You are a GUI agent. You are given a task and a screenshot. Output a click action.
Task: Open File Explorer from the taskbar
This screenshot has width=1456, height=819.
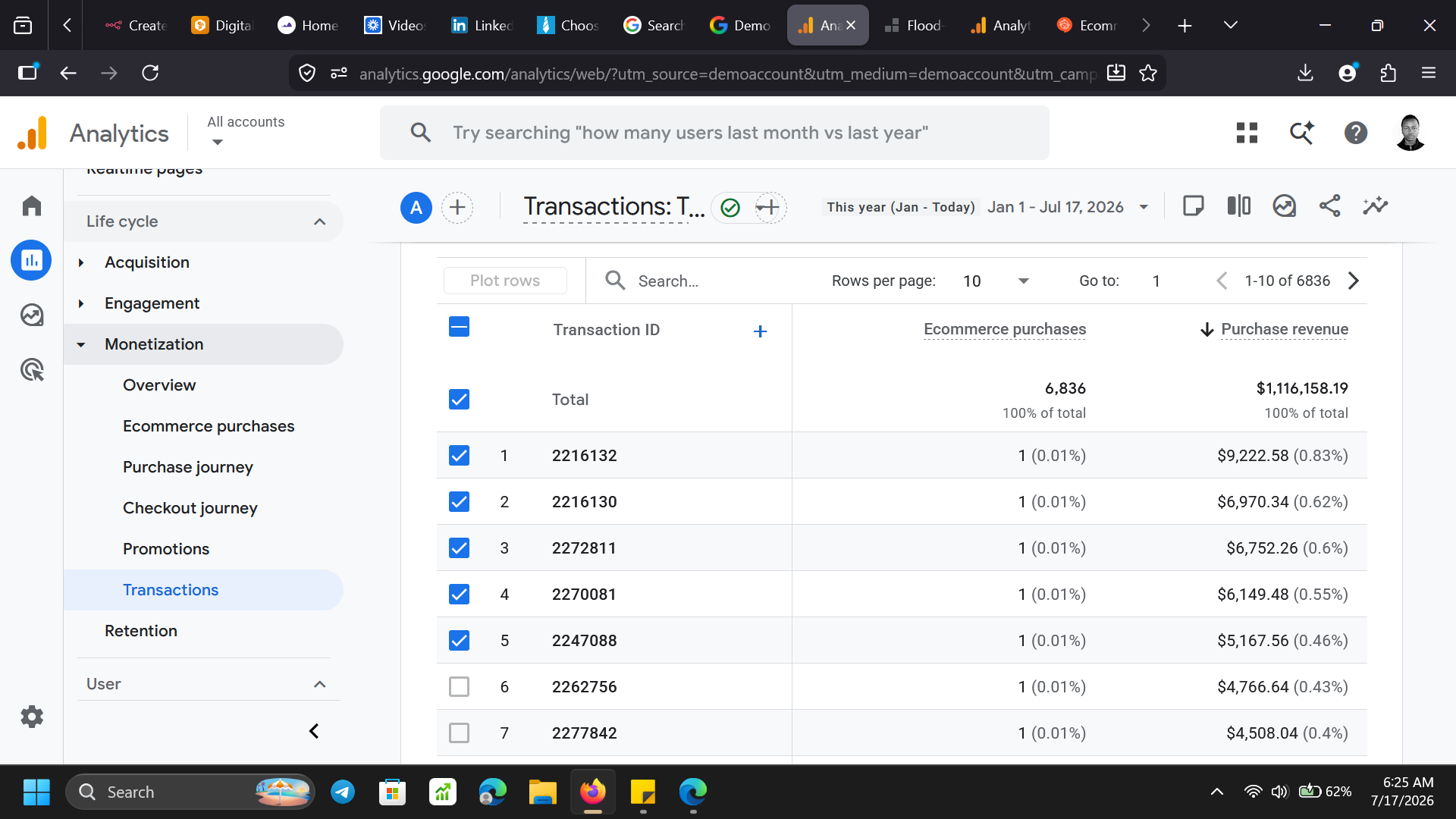(542, 792)
